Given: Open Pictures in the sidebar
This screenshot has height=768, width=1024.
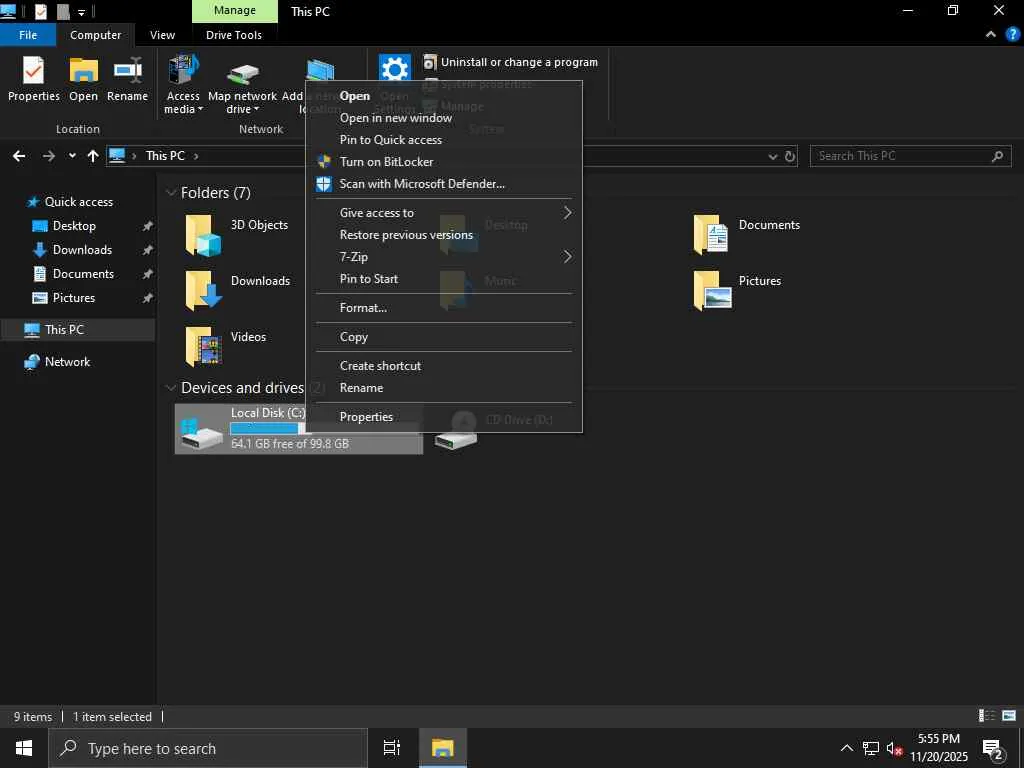Looking at the screenshot, I should pos(74,298).
